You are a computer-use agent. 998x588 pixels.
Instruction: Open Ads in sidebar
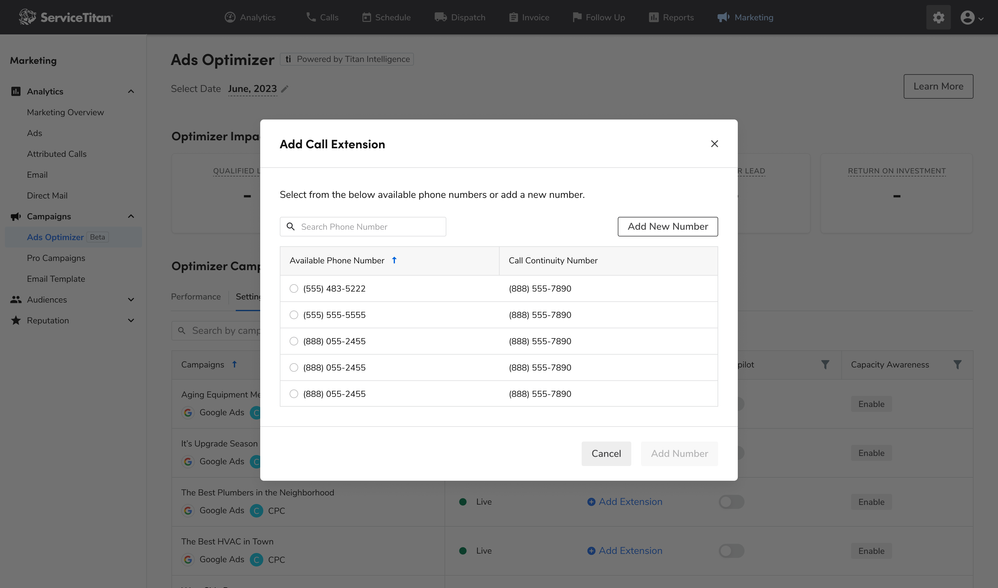pos(34,133)
